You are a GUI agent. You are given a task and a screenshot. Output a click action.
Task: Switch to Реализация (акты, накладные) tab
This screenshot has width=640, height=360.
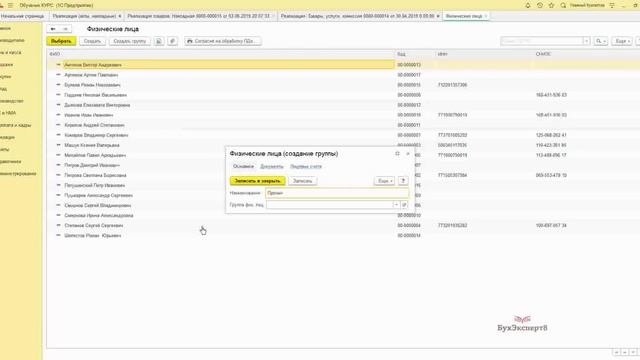84,16
